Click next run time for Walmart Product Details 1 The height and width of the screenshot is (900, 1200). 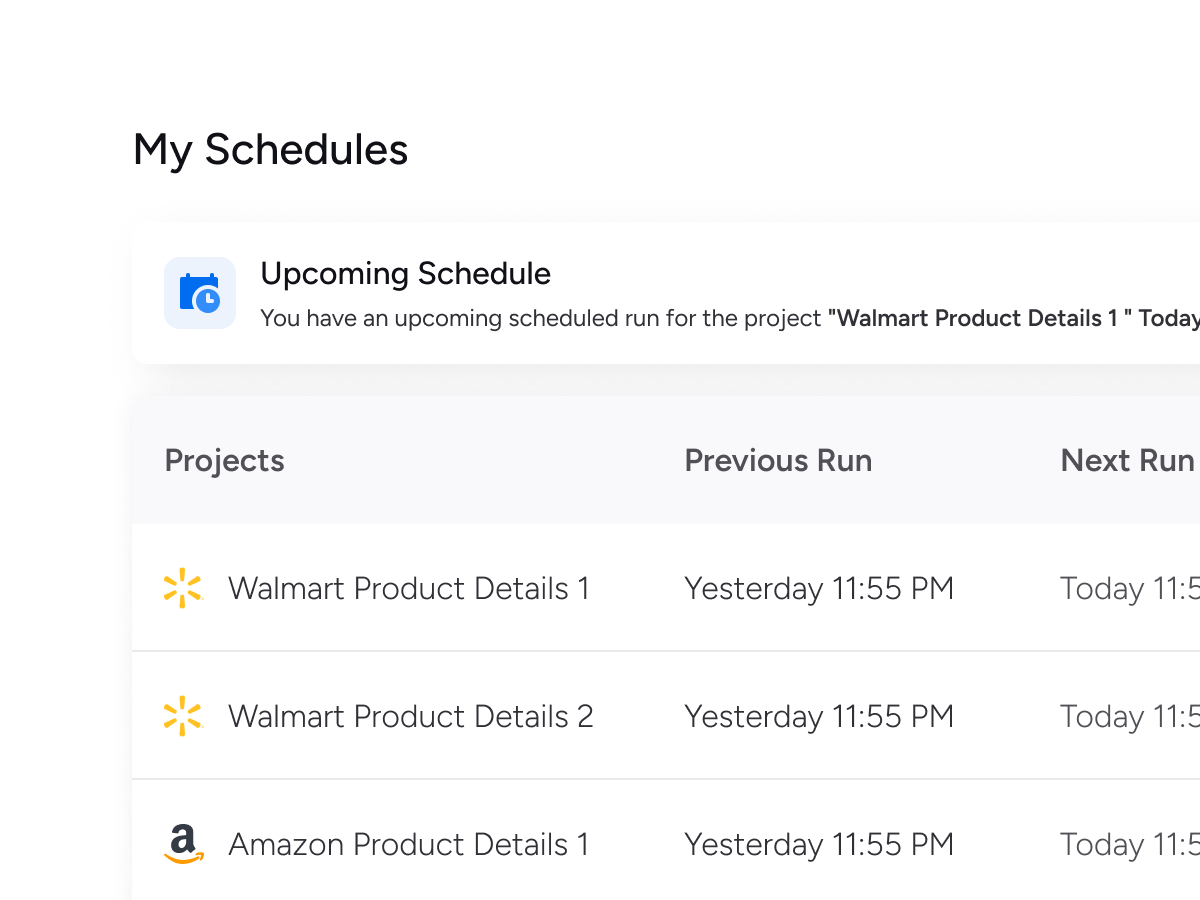[1129, 588]
